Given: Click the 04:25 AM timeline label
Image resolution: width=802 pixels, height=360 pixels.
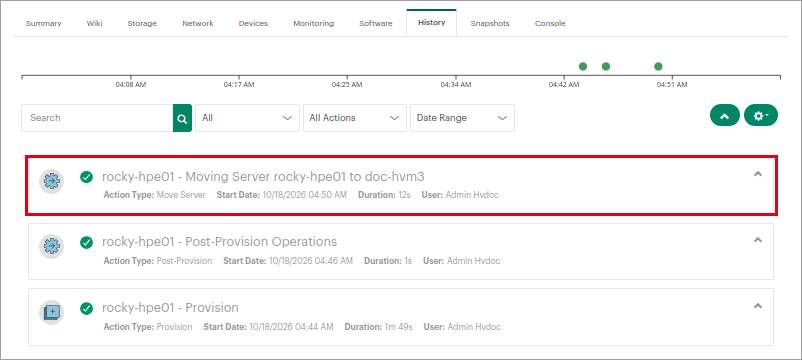Looking at the screenshot, I should tap(347, 85).
